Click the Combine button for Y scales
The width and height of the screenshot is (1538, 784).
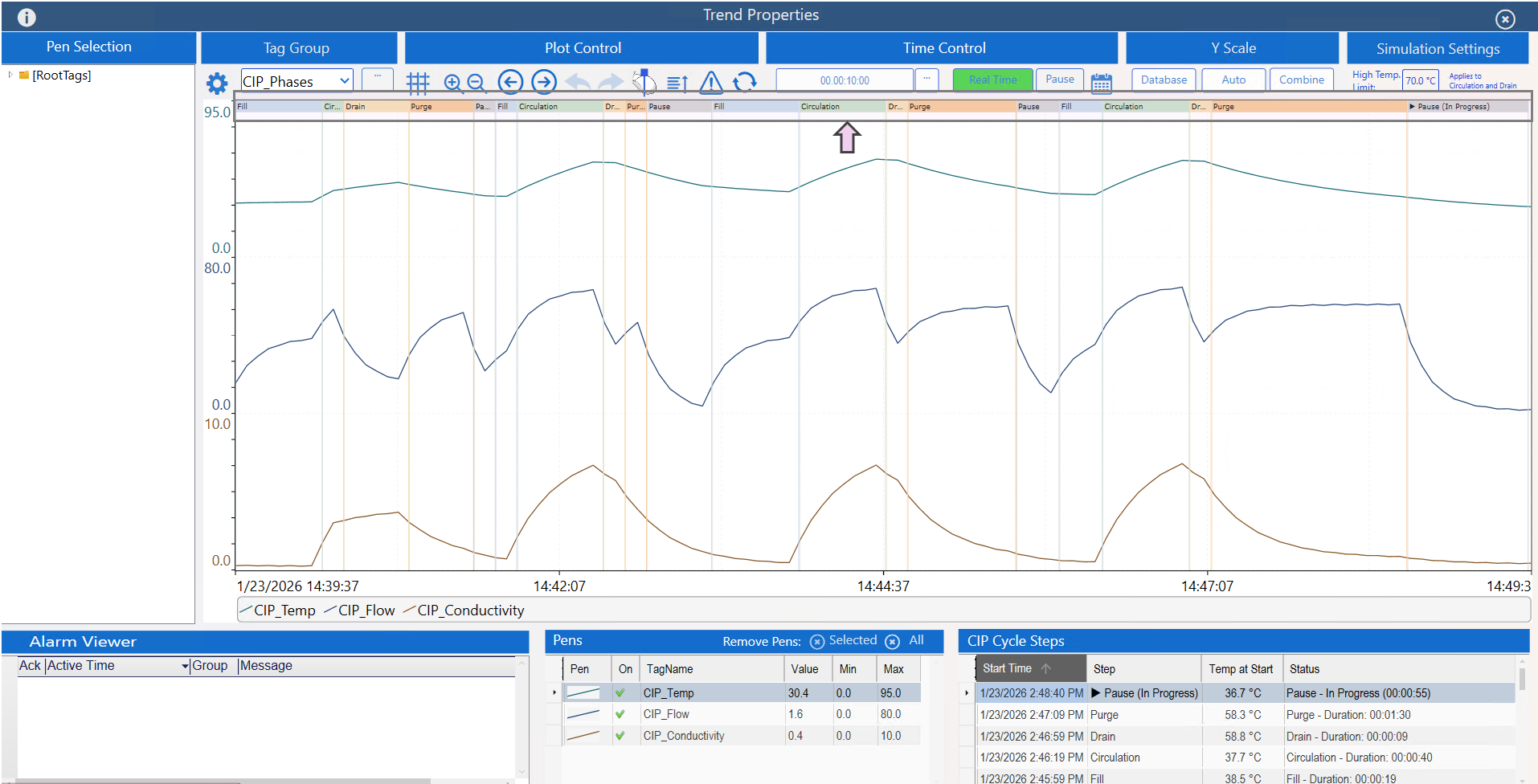point(1301,80)
